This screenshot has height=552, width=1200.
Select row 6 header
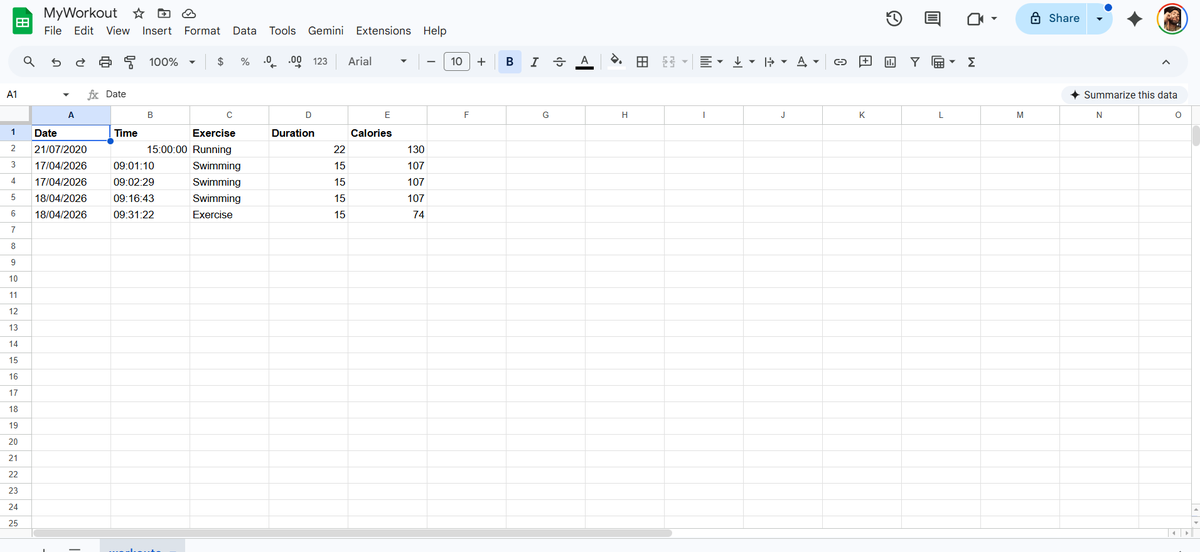click(x=13, y=214)
